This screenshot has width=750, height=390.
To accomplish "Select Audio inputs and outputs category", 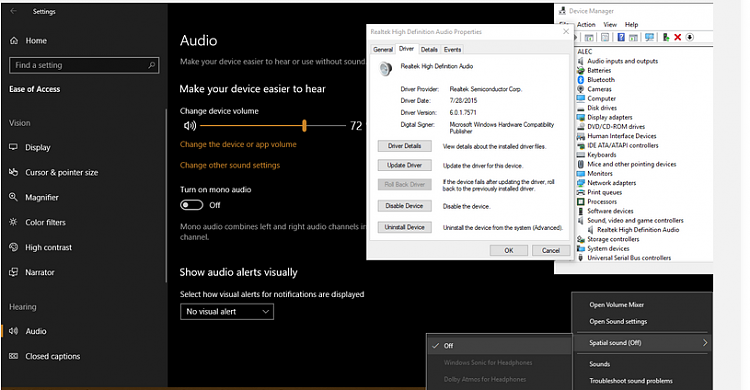I will point(622,61).
